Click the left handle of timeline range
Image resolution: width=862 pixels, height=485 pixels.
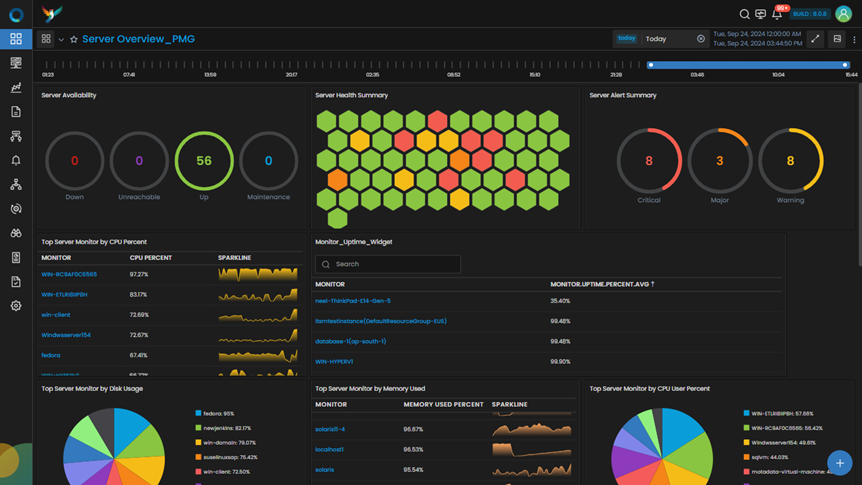pyautogui.click(x=651, y=65)
